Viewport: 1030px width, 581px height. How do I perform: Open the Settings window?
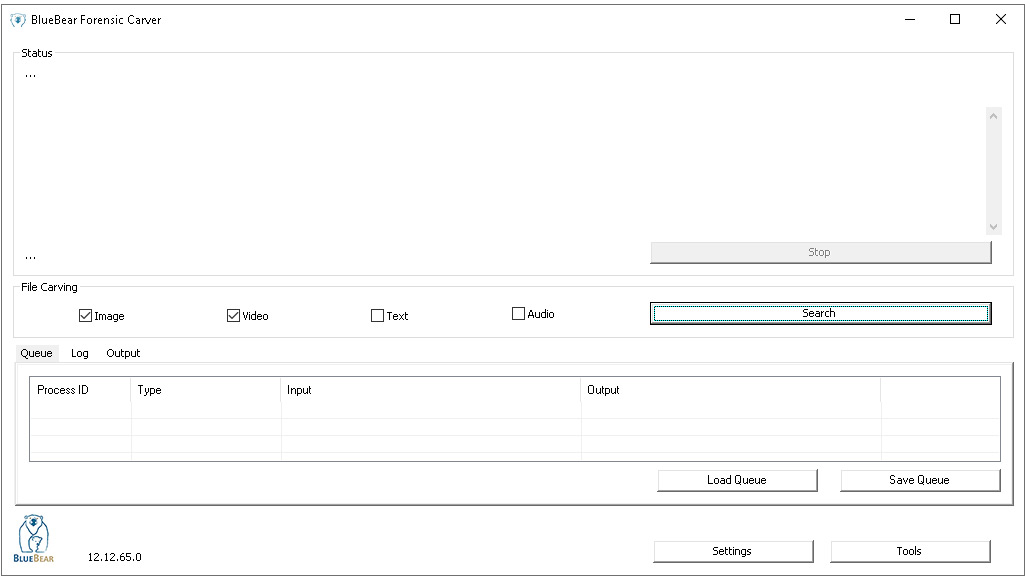point(733,551)
